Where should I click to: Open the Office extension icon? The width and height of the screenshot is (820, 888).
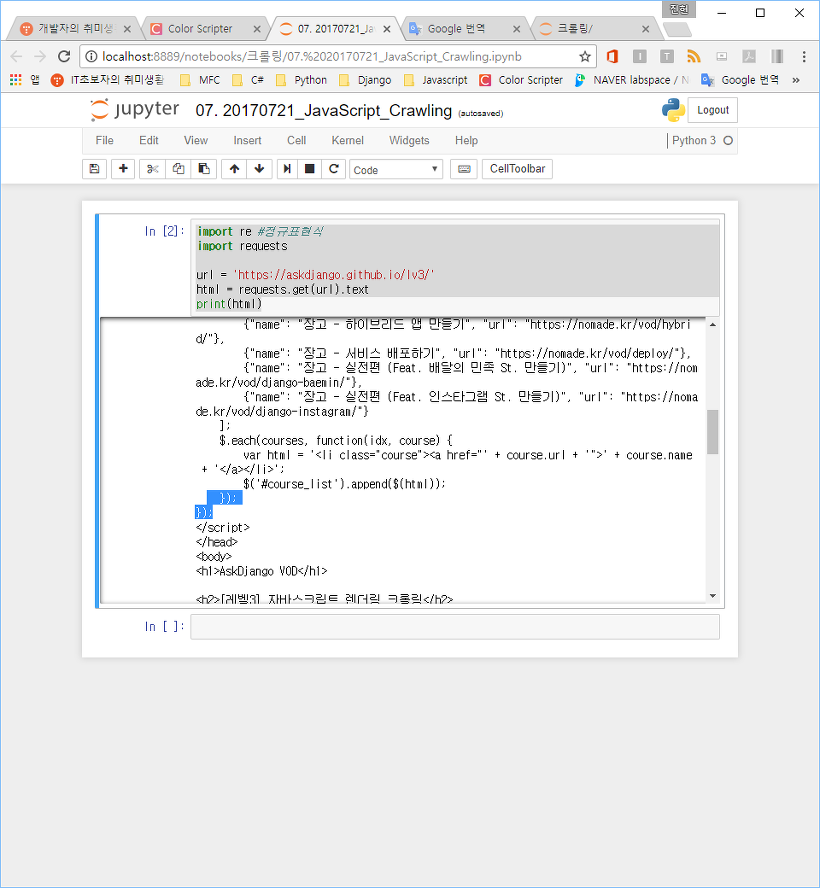[612, 56]
